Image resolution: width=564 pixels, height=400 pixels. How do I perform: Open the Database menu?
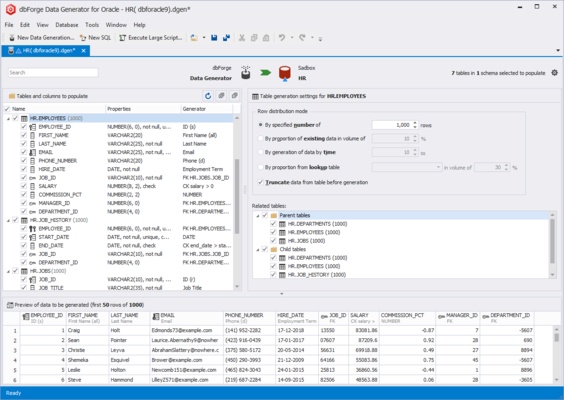67,25
